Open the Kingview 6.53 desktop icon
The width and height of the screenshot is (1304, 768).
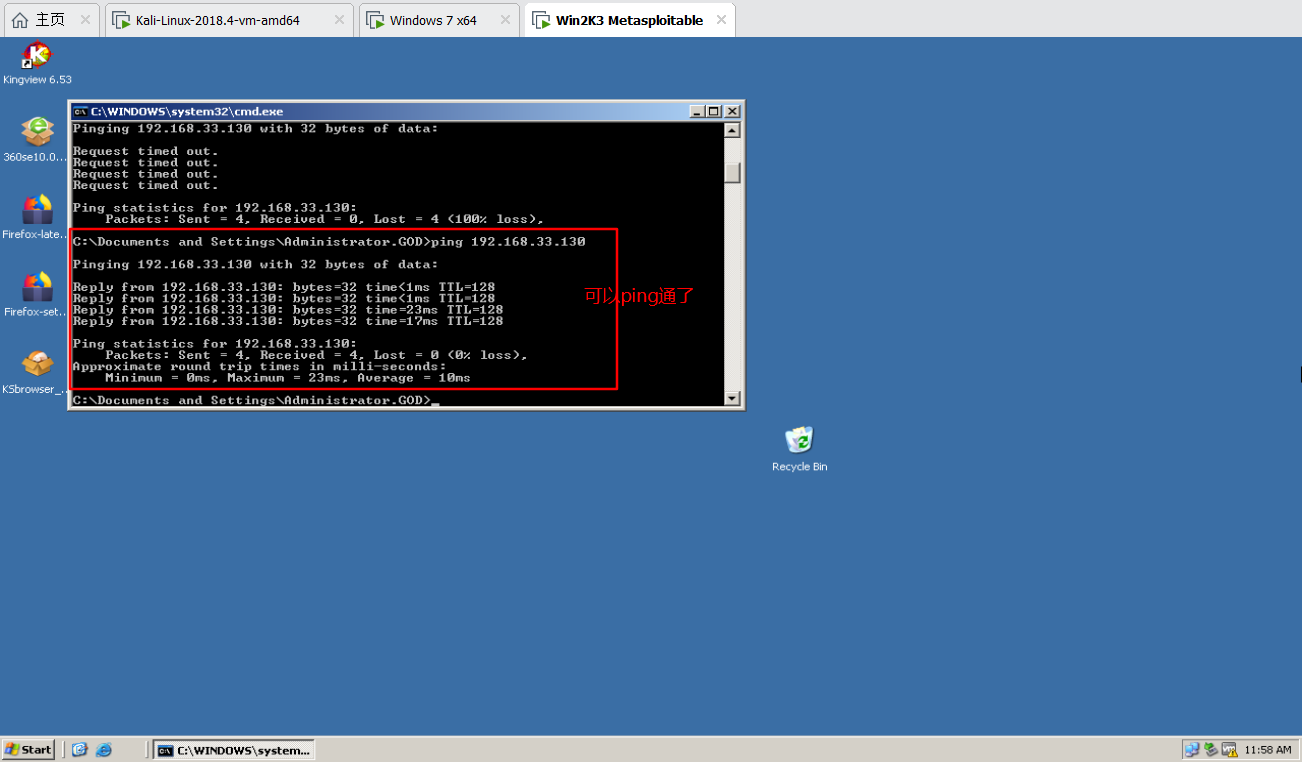click(37, 56)
